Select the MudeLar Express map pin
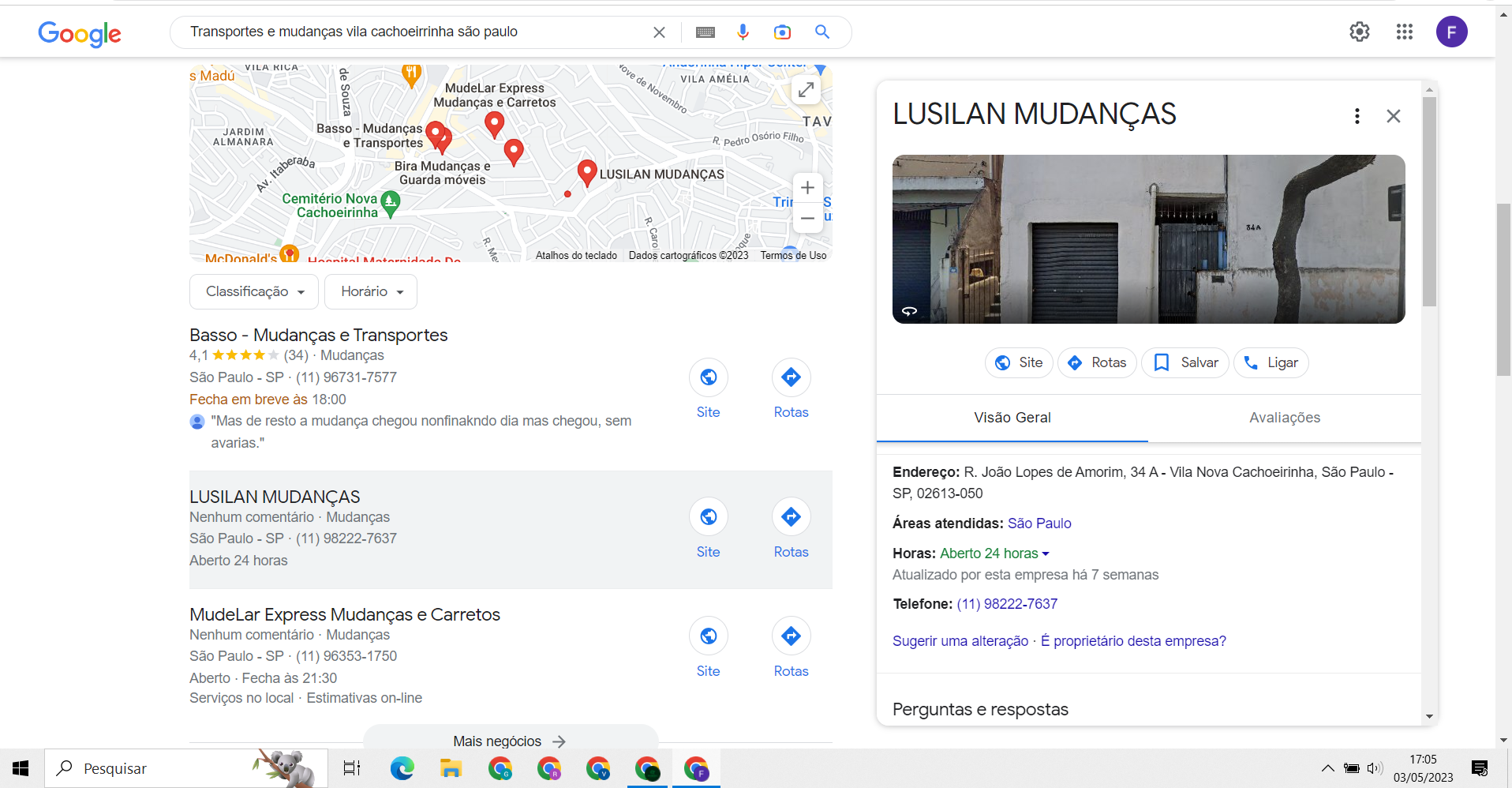 tap(494, 124)
